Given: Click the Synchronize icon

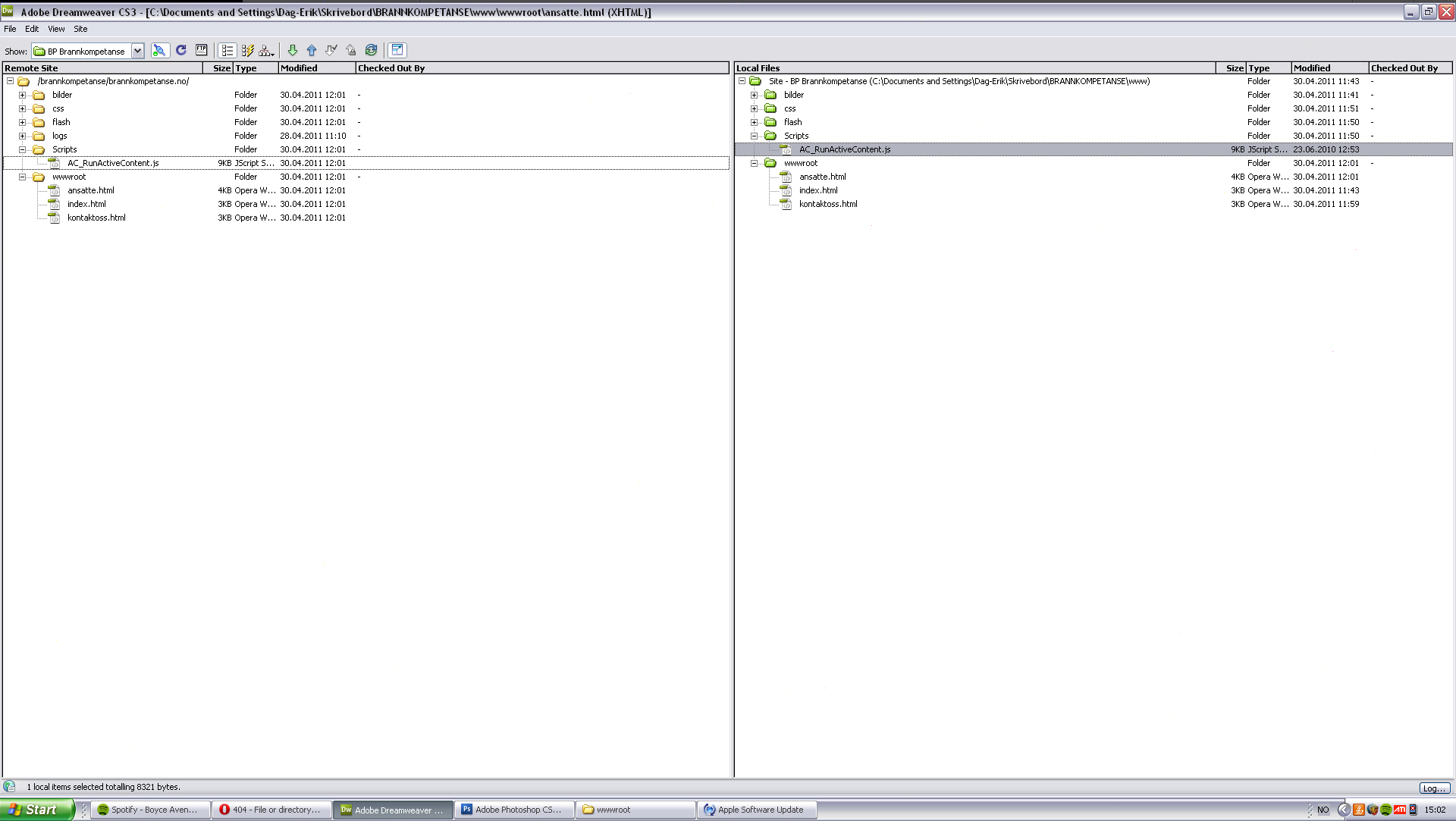Looking at the screenshot, I should (x=371, y=51).
